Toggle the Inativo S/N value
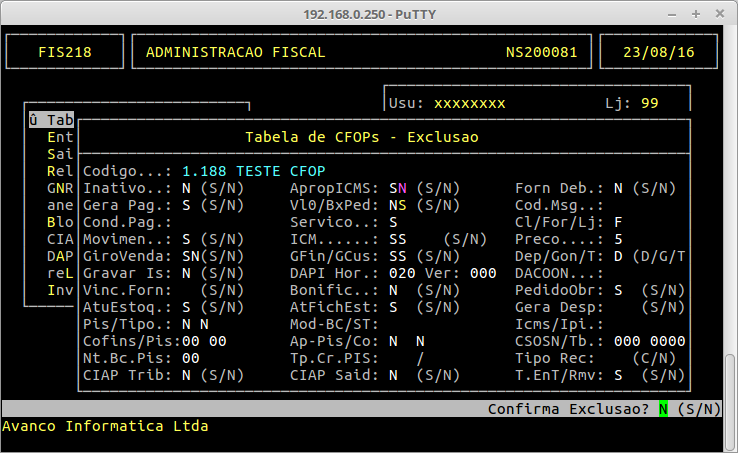Viewport: 738px width, 453px height. [186, 188]
